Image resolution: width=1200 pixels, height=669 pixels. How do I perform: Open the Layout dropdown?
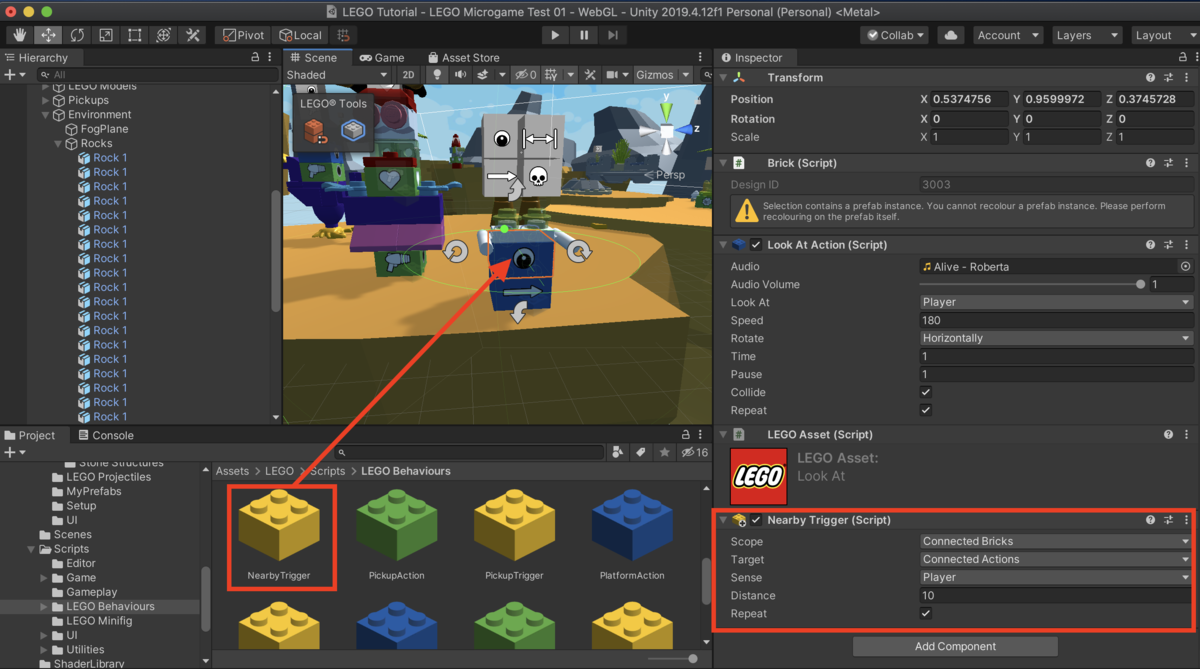coord(1164,35)
